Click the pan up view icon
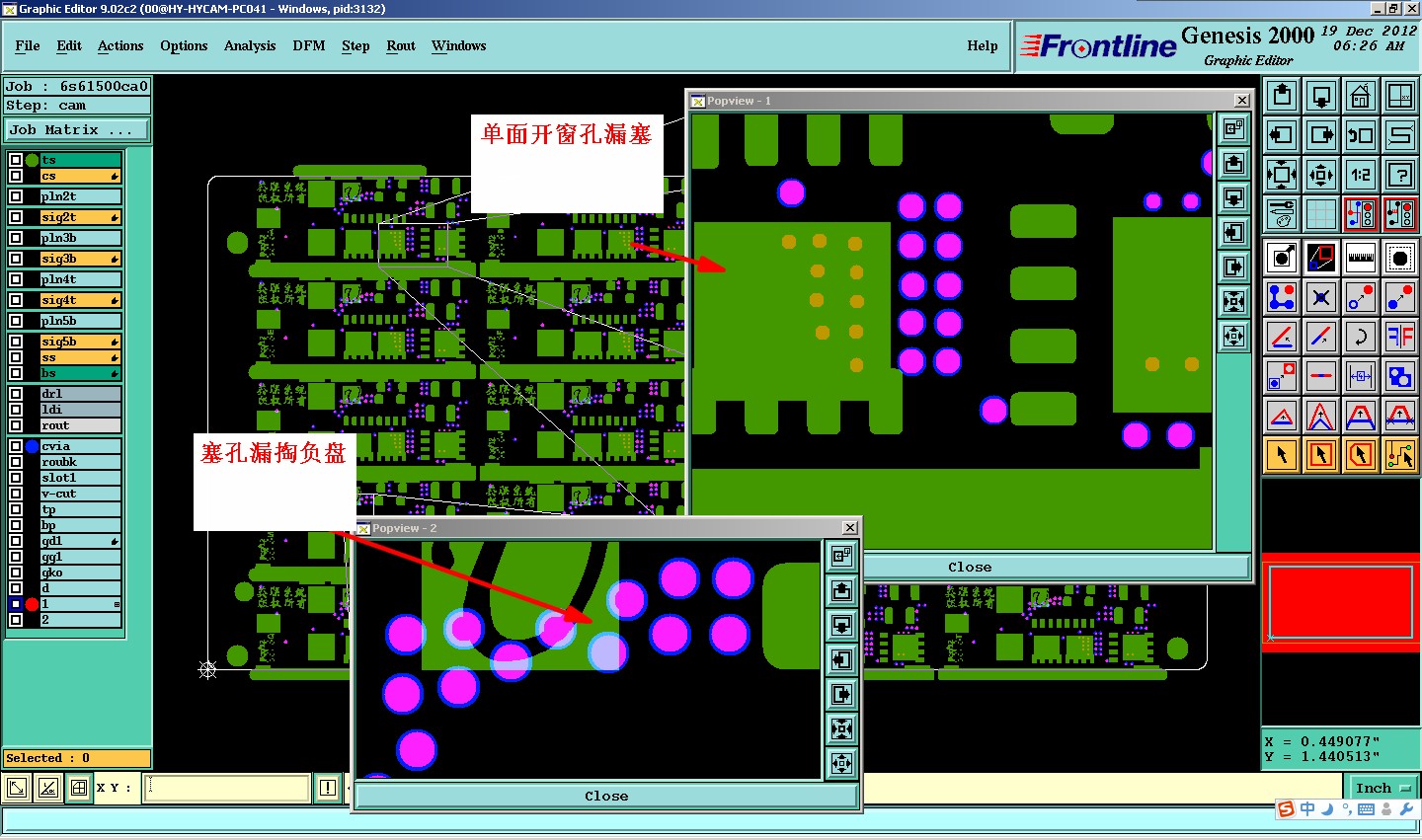This screenshot has height=840, width=1422. pos(1282,96)
